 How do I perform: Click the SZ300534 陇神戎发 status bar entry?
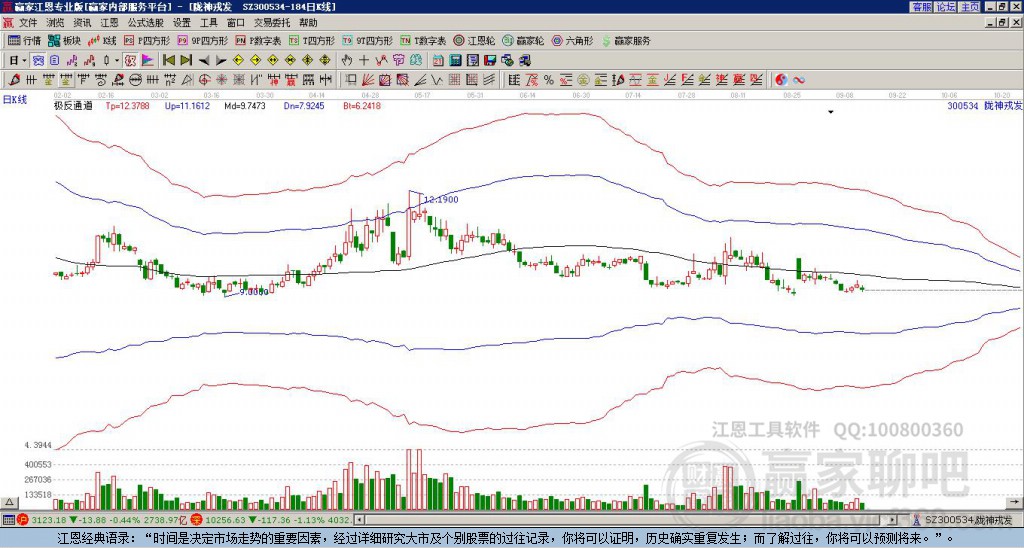point(963,520)
